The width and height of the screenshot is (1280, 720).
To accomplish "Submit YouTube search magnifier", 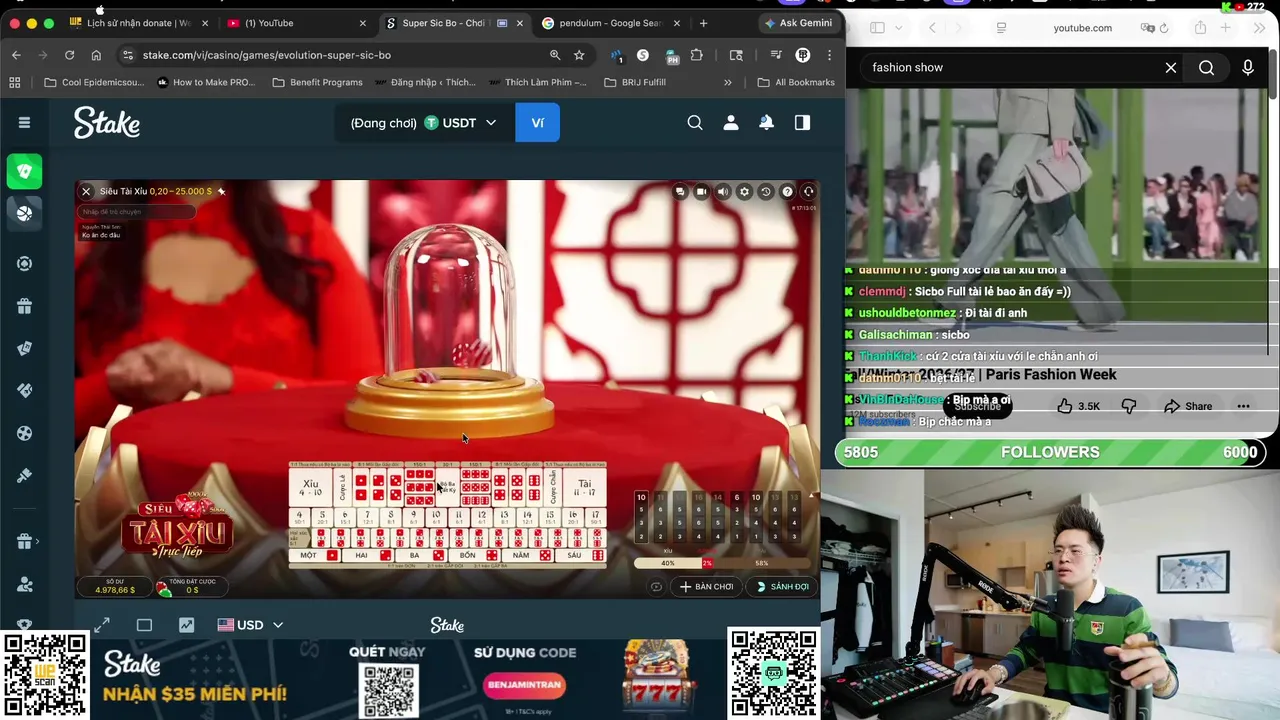I will click(1207, 67).
